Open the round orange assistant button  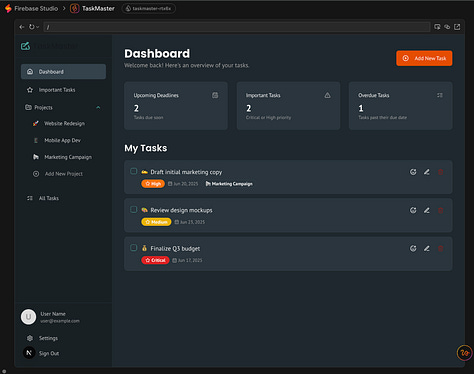point(464,353)
